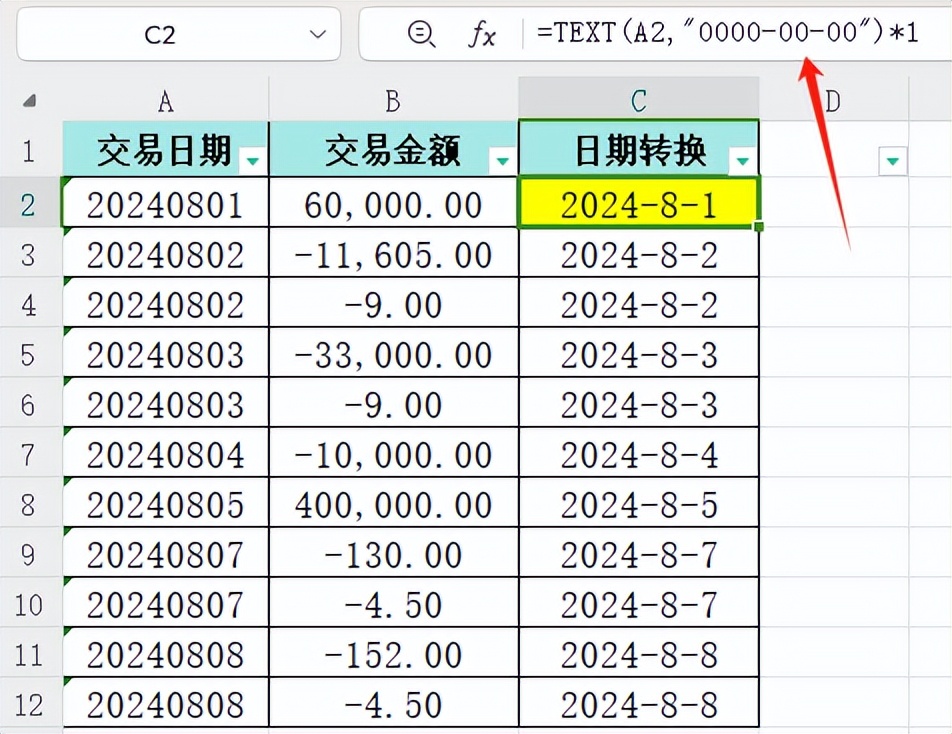Click the select-all corner triangle
The image size is (952, 734).
coord(29,101)
